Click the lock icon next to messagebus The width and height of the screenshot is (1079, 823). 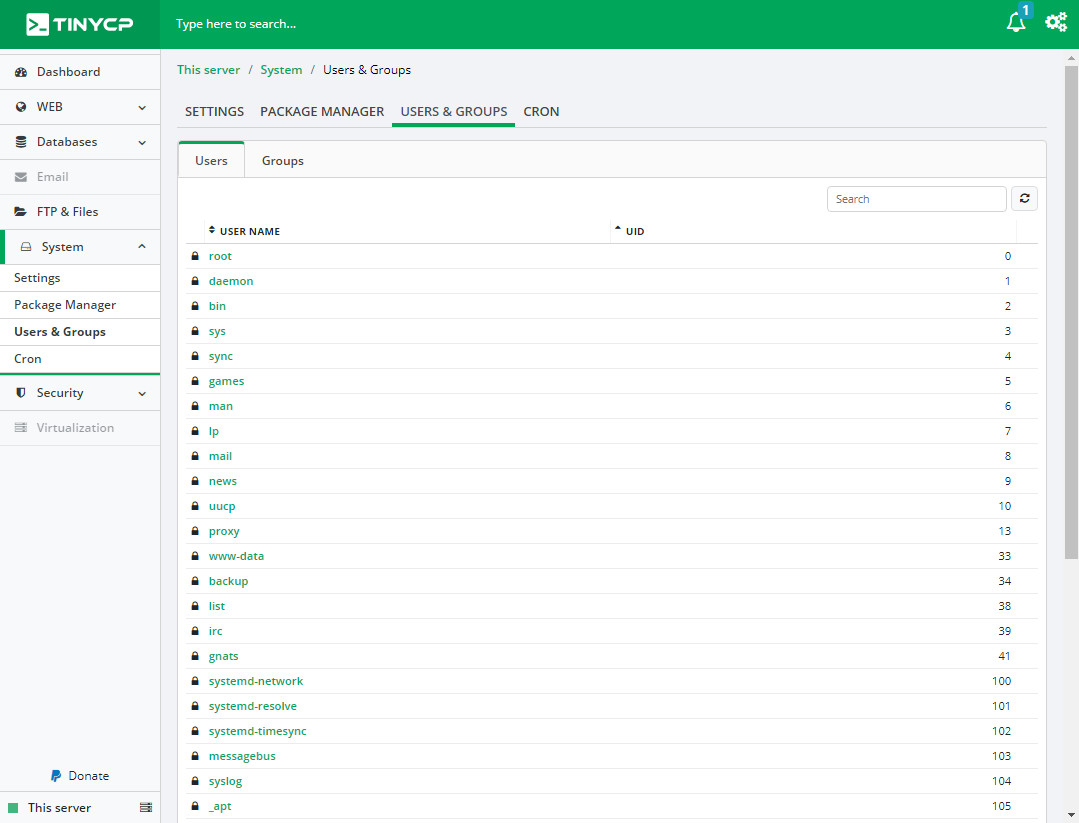click(x=195, y=756)
